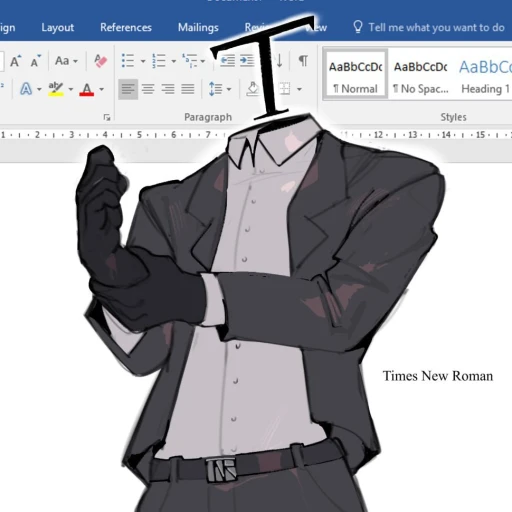This screenshot has height=512, width=512.
Task: Open the font color dropdown arrow
Action: point(101,89)
